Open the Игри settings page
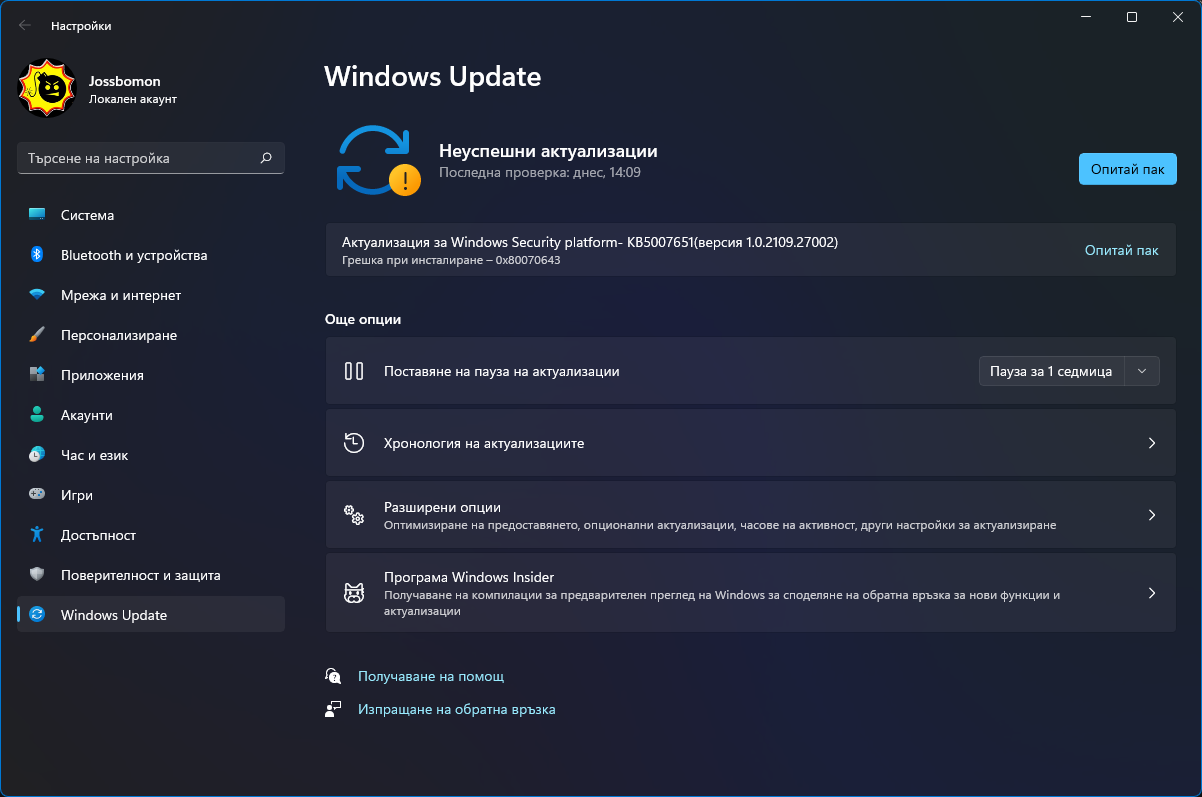The height and width of the screenshot is (797, 1202). coord(151,495)
